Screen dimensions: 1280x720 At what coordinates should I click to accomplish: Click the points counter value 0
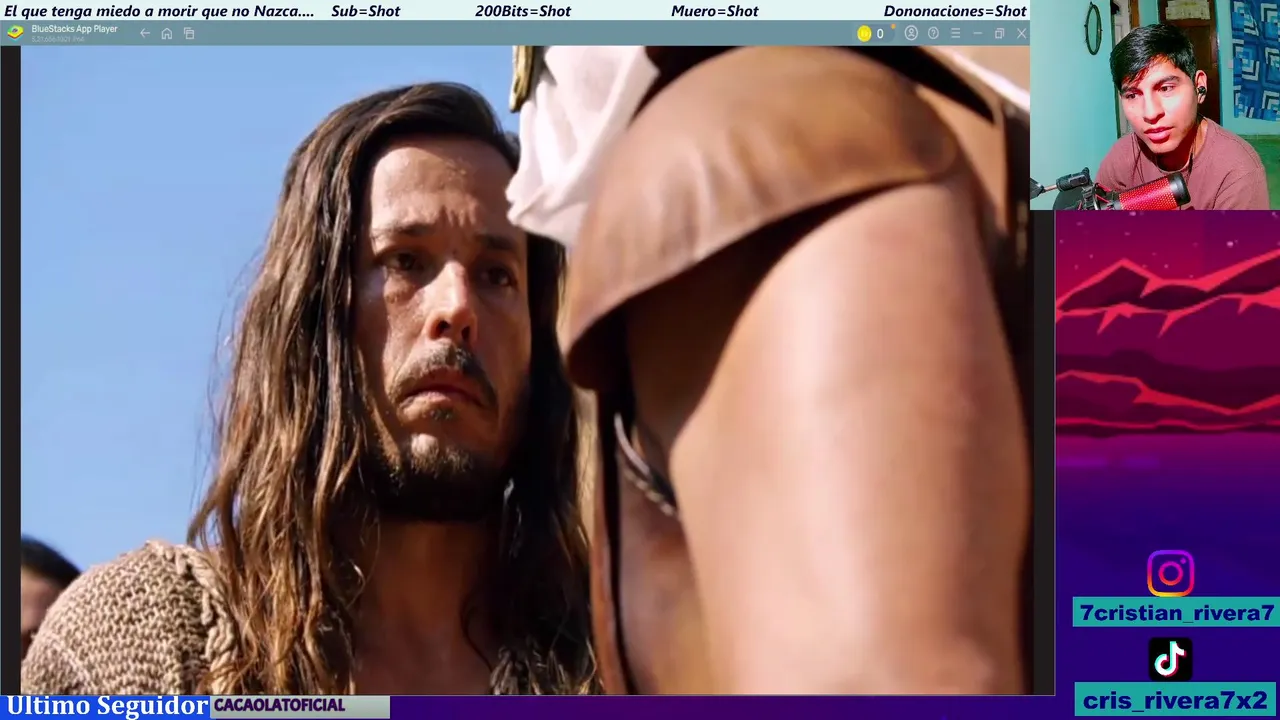pyautogui.click(x=880, y=34)
